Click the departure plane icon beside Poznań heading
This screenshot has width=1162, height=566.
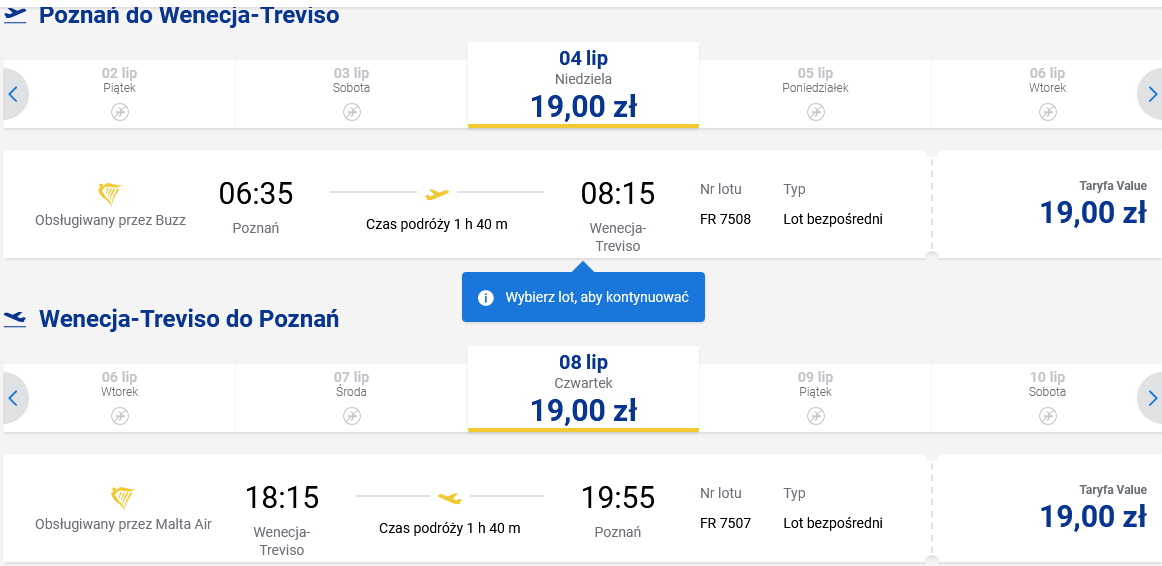point(15,16)
